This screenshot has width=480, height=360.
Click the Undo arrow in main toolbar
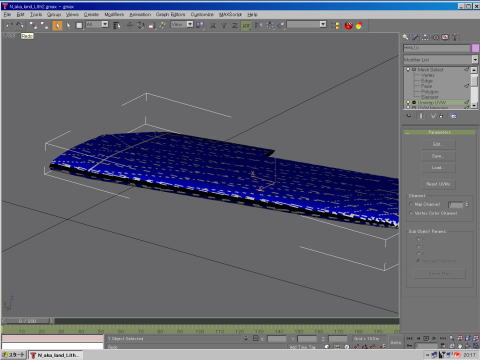9,25
